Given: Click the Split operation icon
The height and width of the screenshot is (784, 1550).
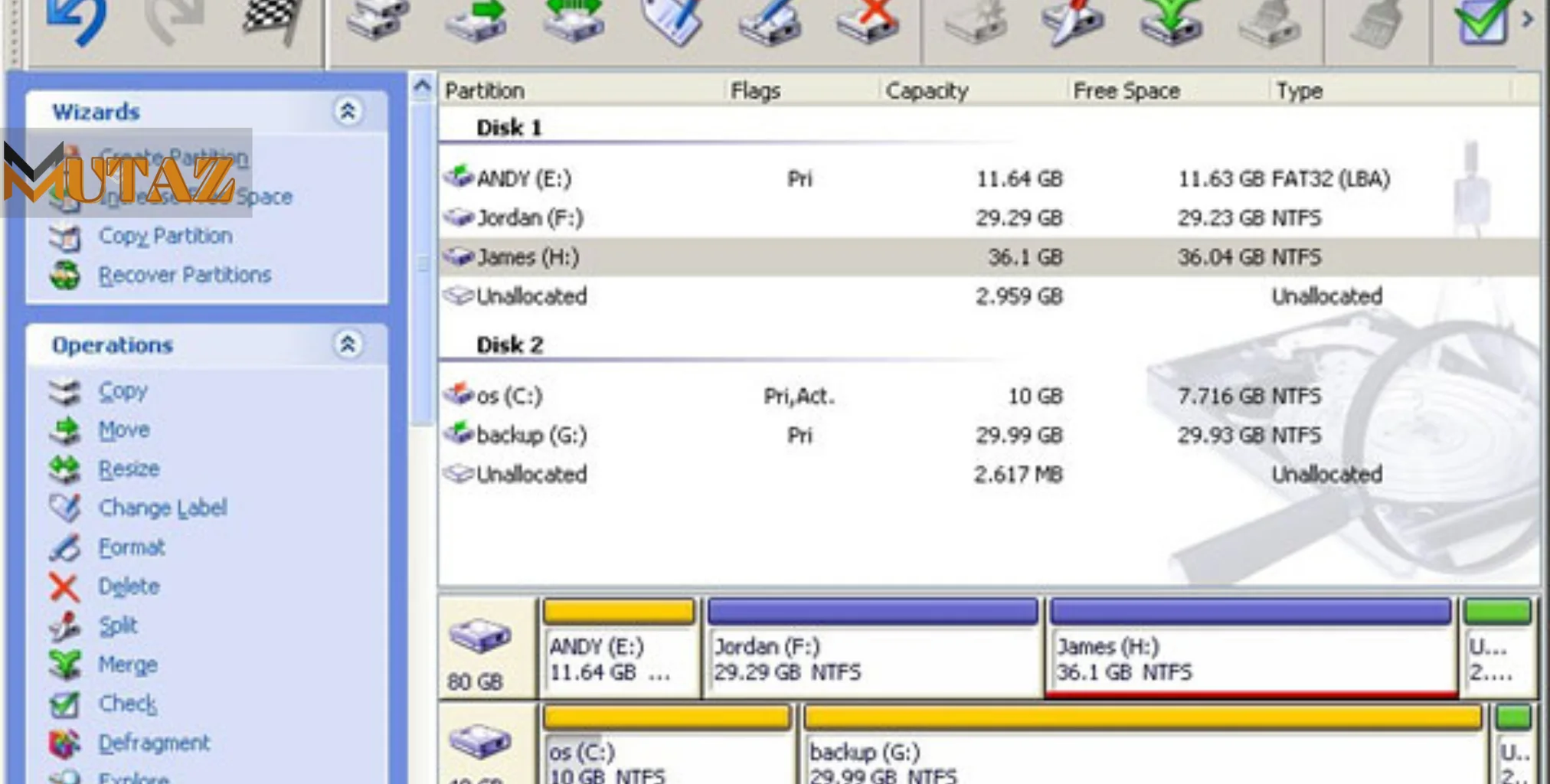Looking at the screenshot, I should click(x=64, y=626).
